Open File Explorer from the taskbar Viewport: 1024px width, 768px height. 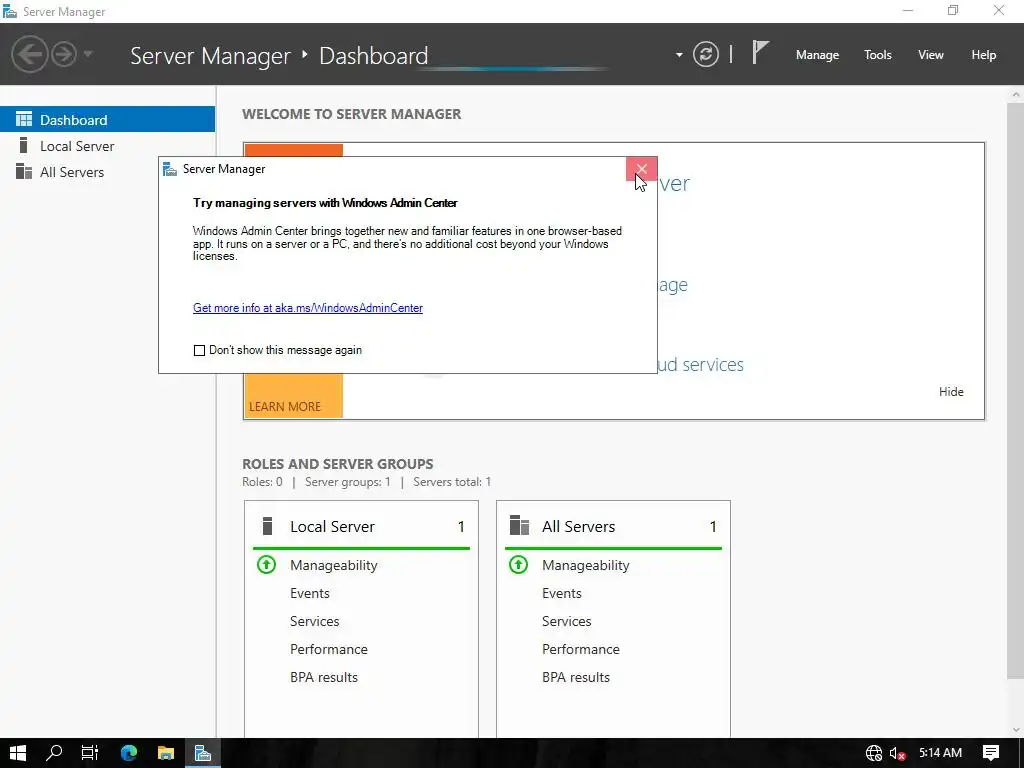(x=166, y=753)
